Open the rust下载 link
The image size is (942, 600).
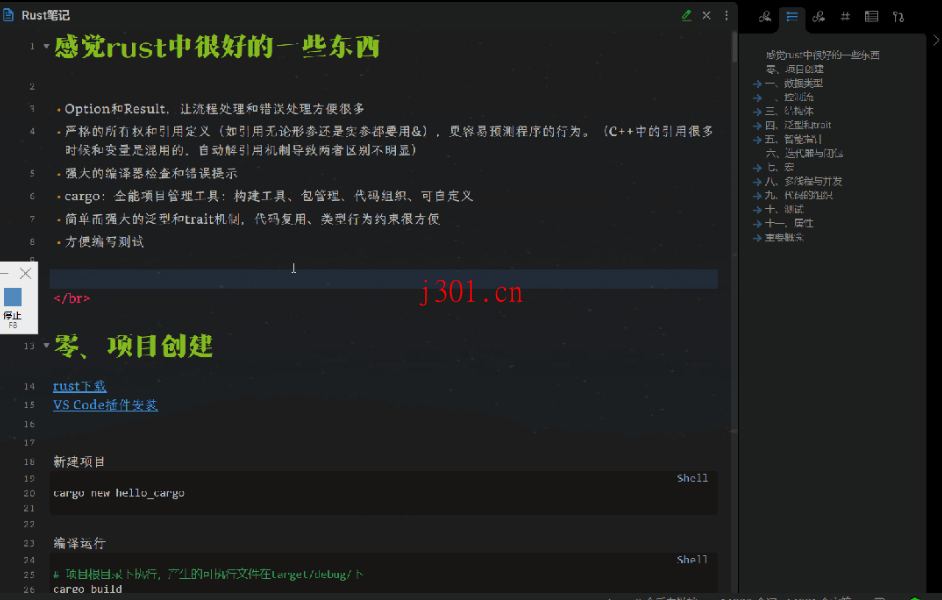[80, 386]
